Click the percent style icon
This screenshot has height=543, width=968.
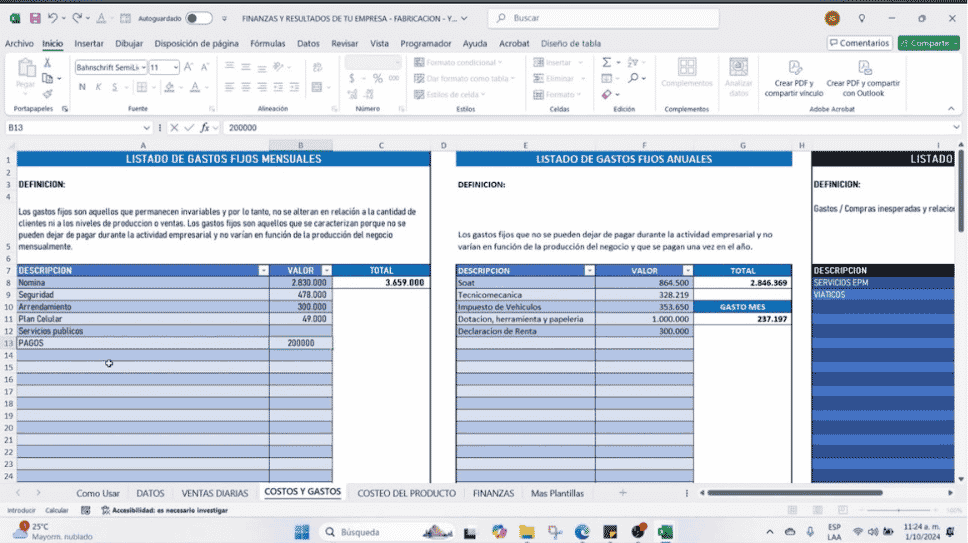pos(377,78)
